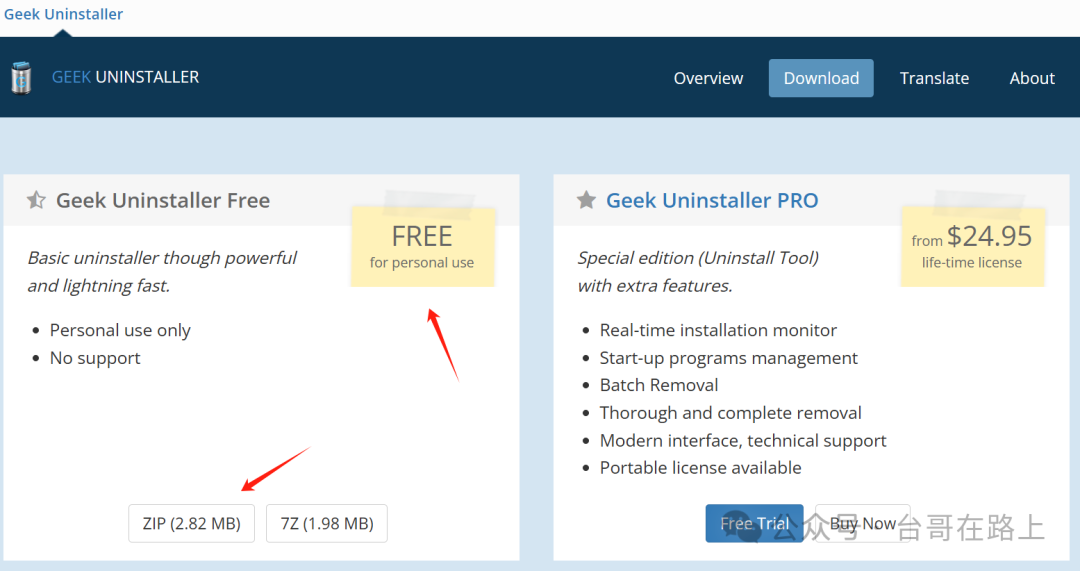
Task: Start the PRO Free Trial
Action: (754, 523)
